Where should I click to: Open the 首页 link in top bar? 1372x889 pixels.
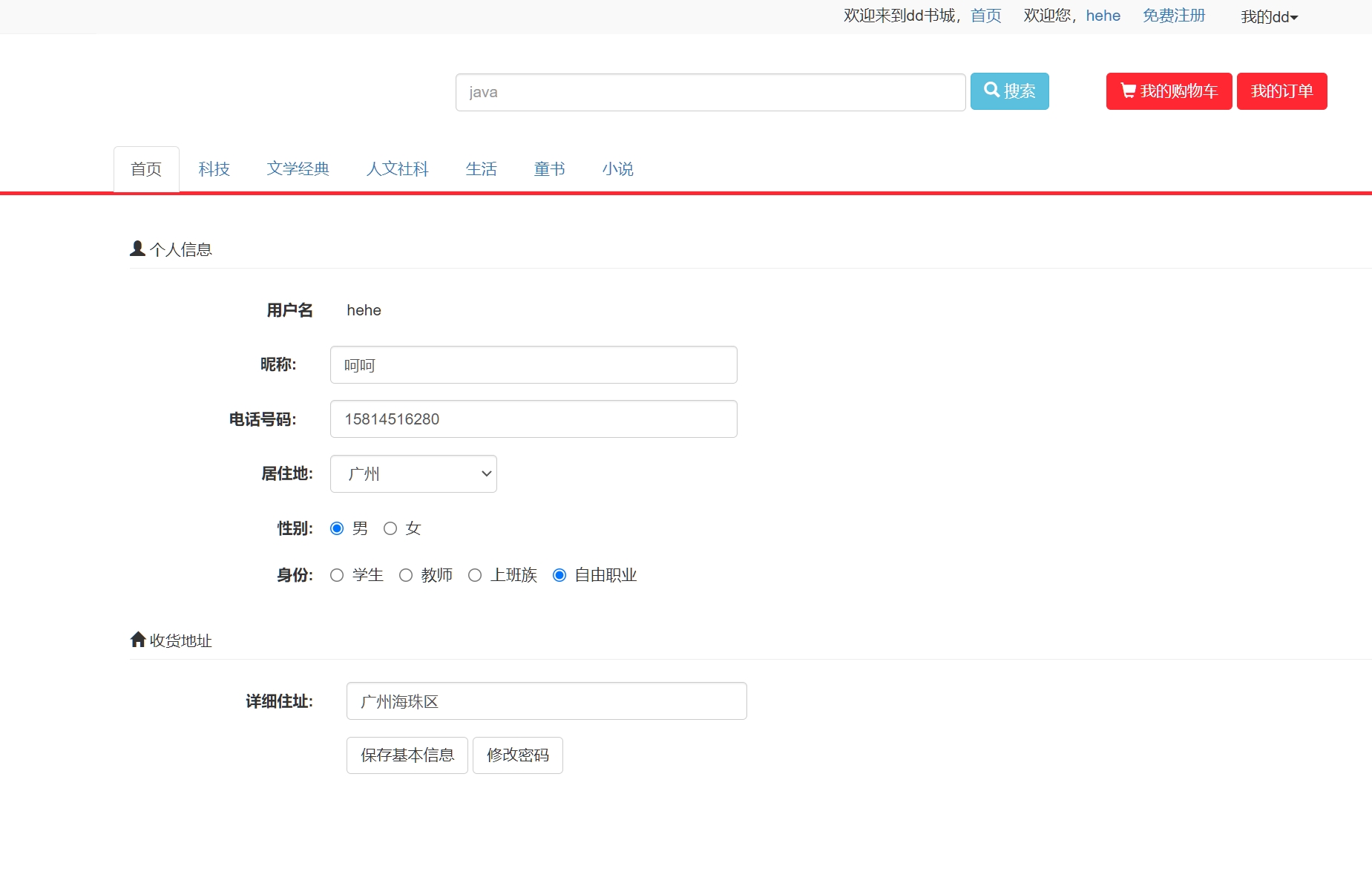click(x=986, y=16)
